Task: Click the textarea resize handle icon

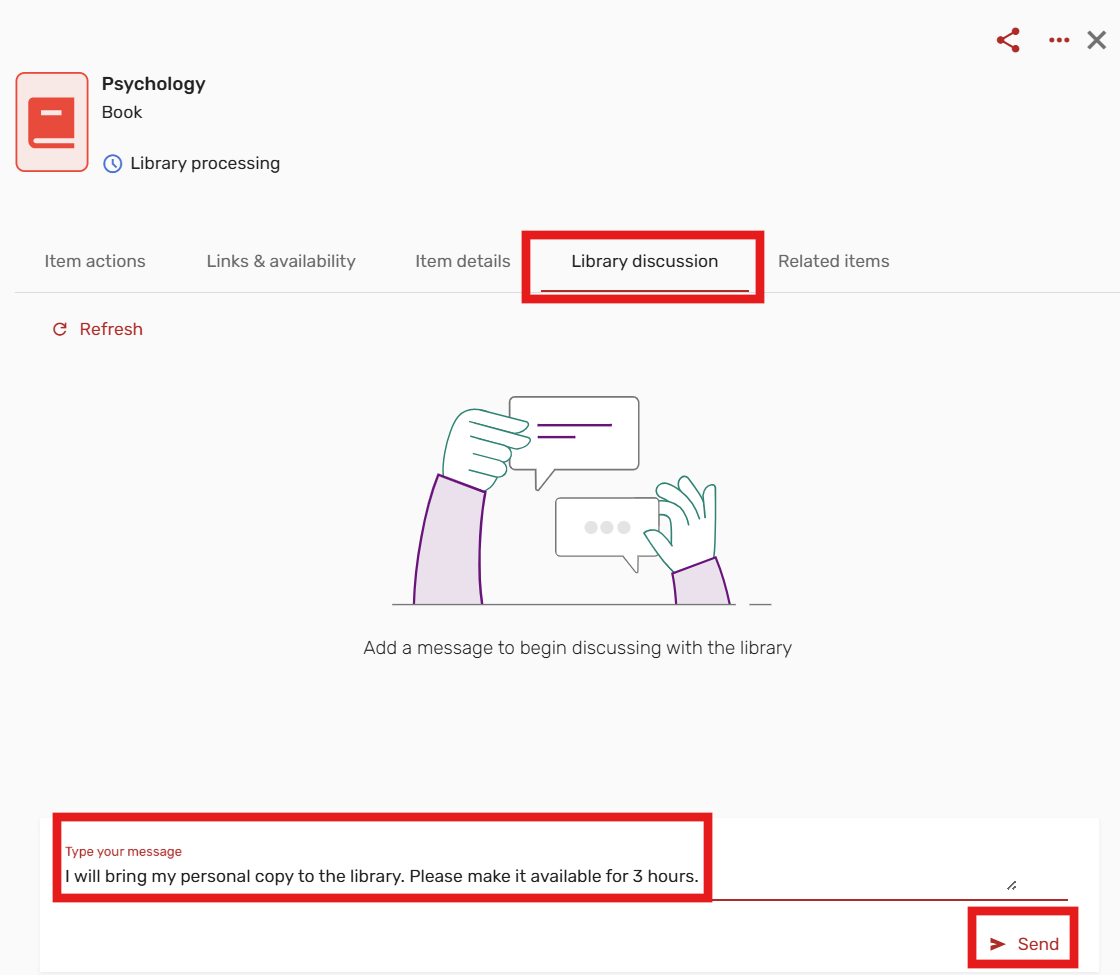Action: tap(1011, 886)
